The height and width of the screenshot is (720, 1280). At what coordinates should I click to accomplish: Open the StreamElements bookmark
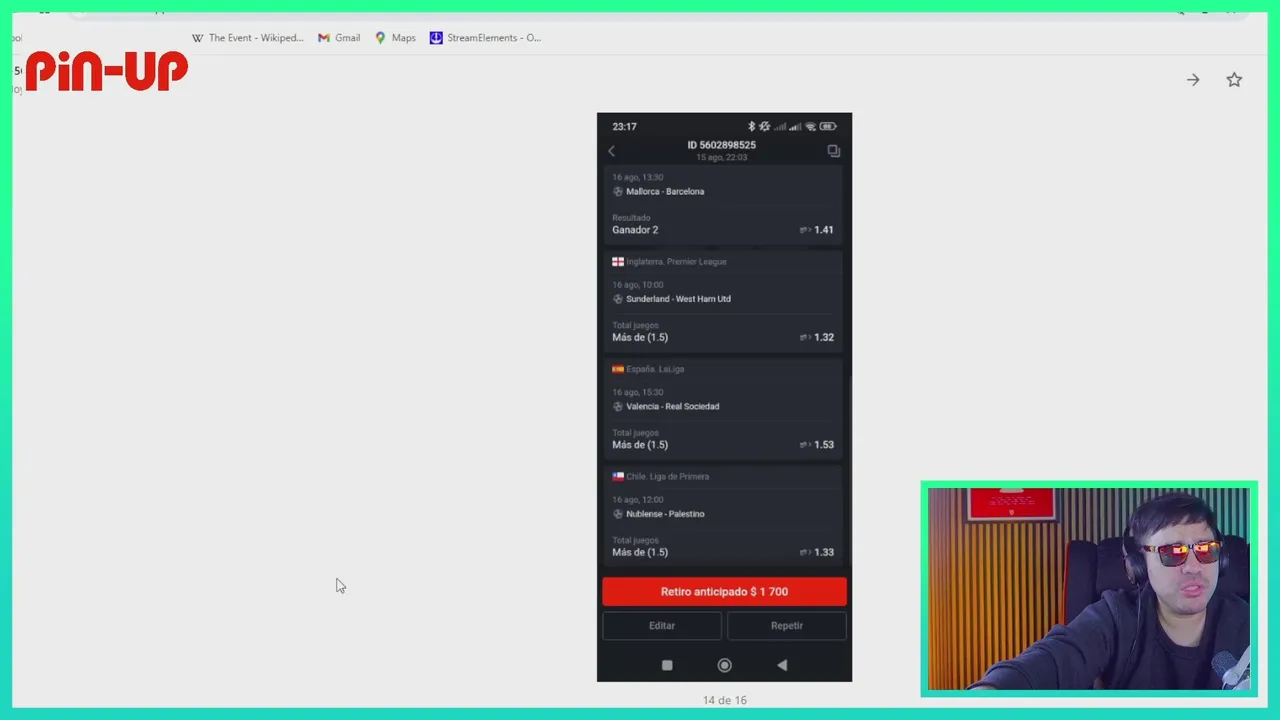pos(485,38)
